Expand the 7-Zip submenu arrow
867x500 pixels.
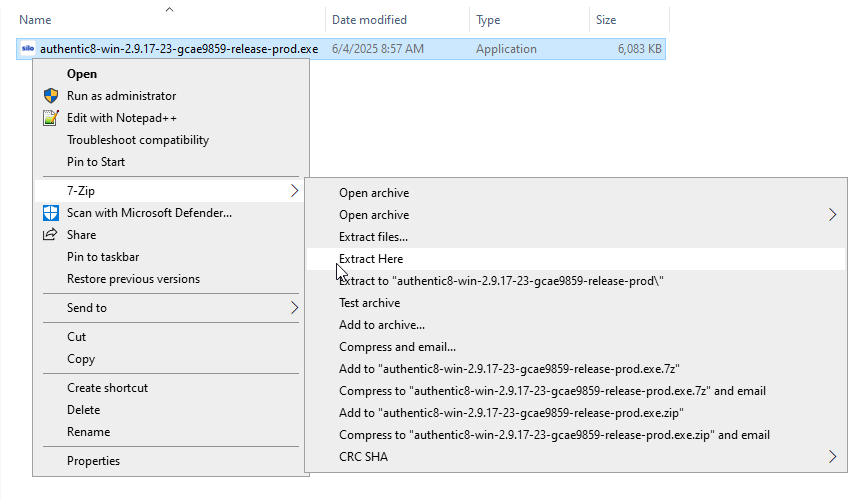[x=294, y=191]
